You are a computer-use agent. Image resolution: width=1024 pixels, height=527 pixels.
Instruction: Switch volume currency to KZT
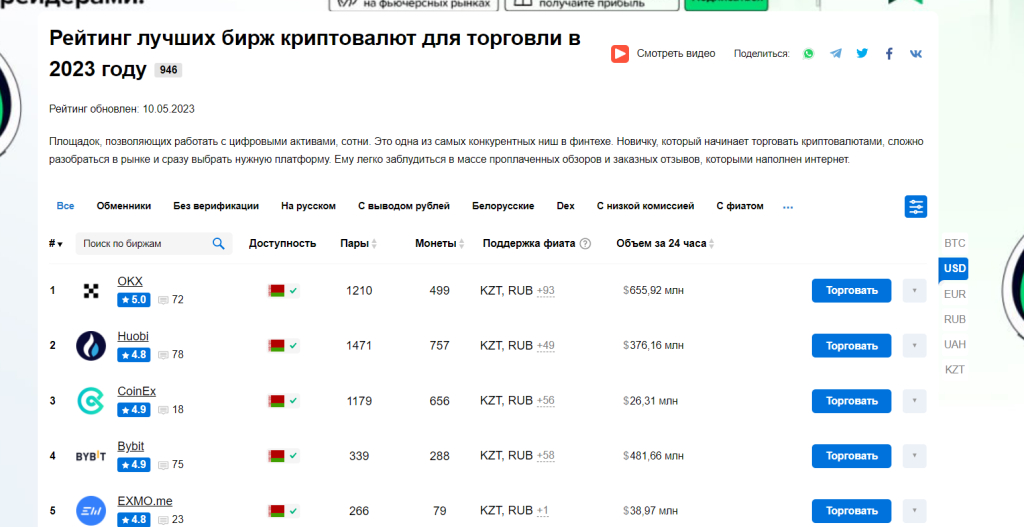954,370
